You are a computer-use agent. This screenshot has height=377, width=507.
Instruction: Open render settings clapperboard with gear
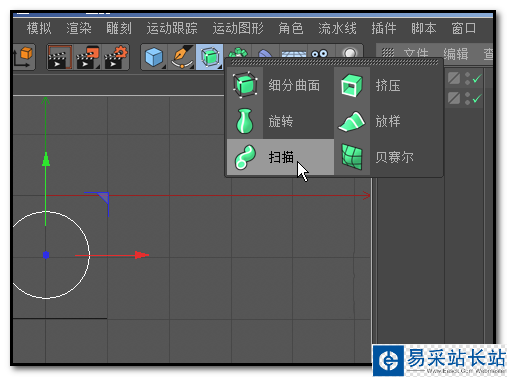116,57
